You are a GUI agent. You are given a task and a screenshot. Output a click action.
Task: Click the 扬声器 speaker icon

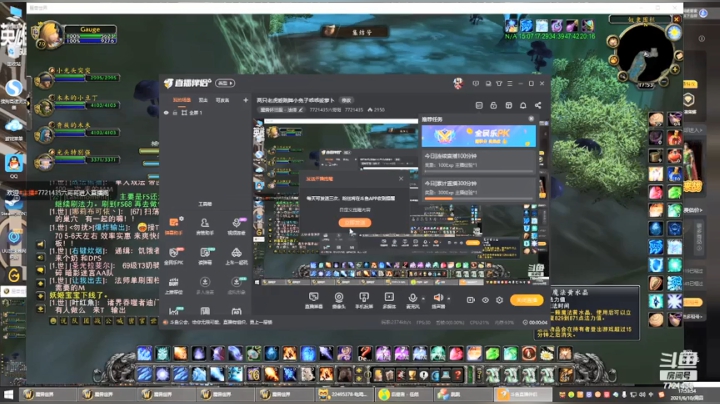pos(438,300)
